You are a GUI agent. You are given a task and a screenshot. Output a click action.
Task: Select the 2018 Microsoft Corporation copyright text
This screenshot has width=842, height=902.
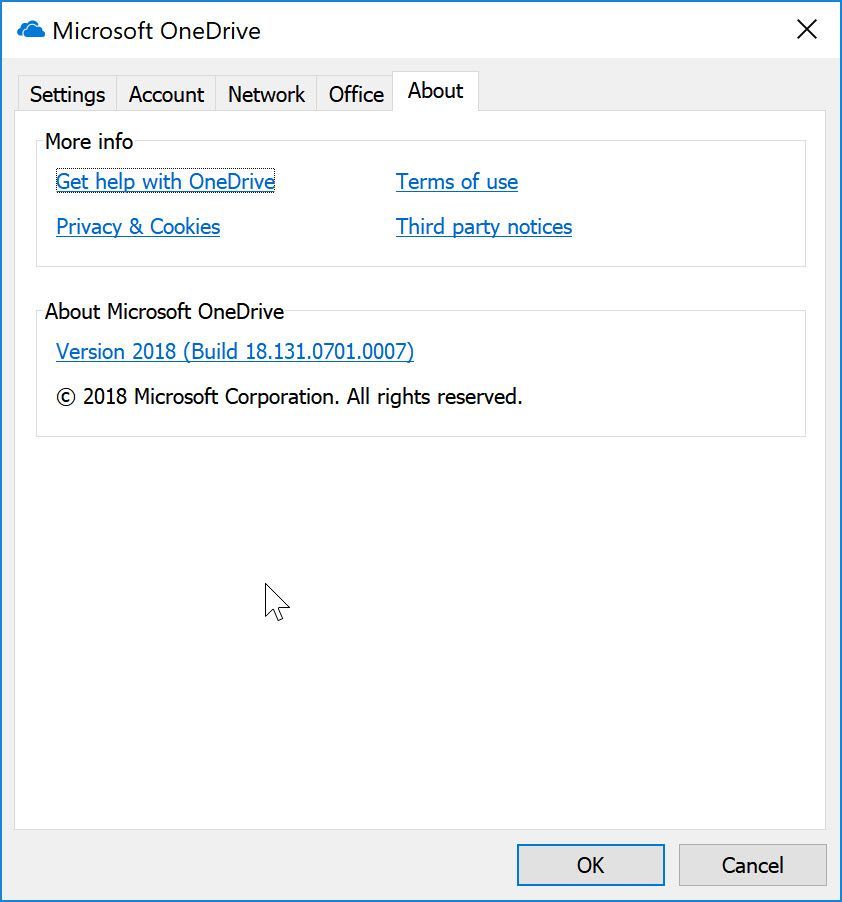click(x=289, y=396)
